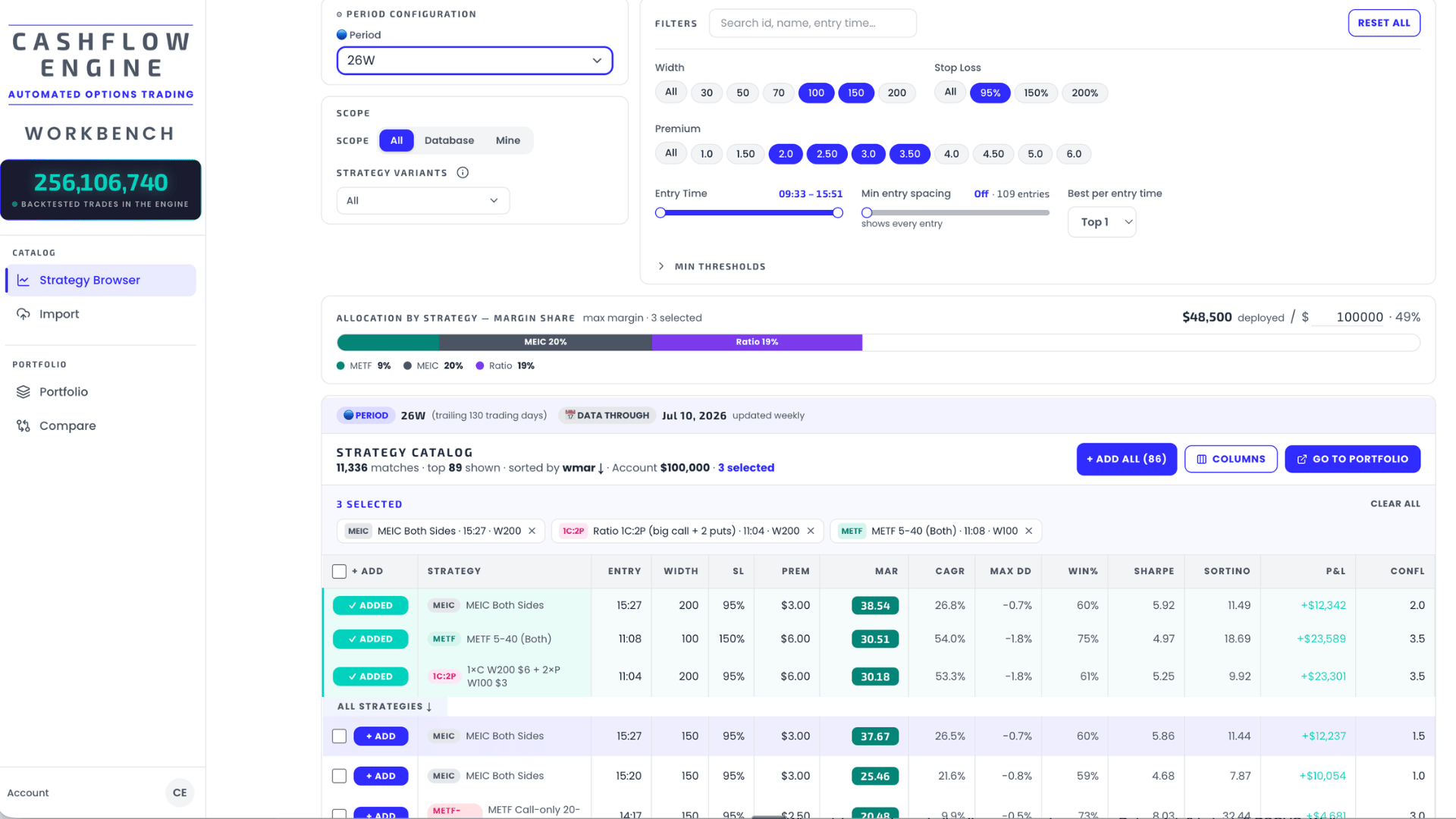The height and width of the screenshot is (819, 1456).
Task: Remove Ratio 1C:2P chip via X
Action: 811,531
